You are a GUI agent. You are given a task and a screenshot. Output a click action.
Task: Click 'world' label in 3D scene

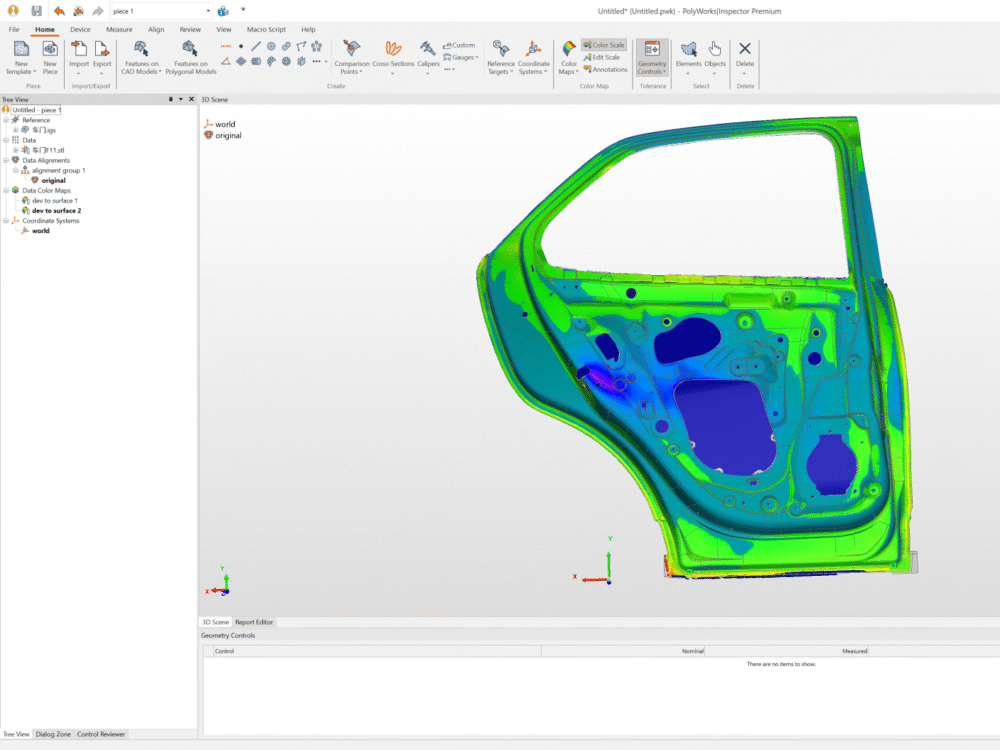tap(225, 124)
